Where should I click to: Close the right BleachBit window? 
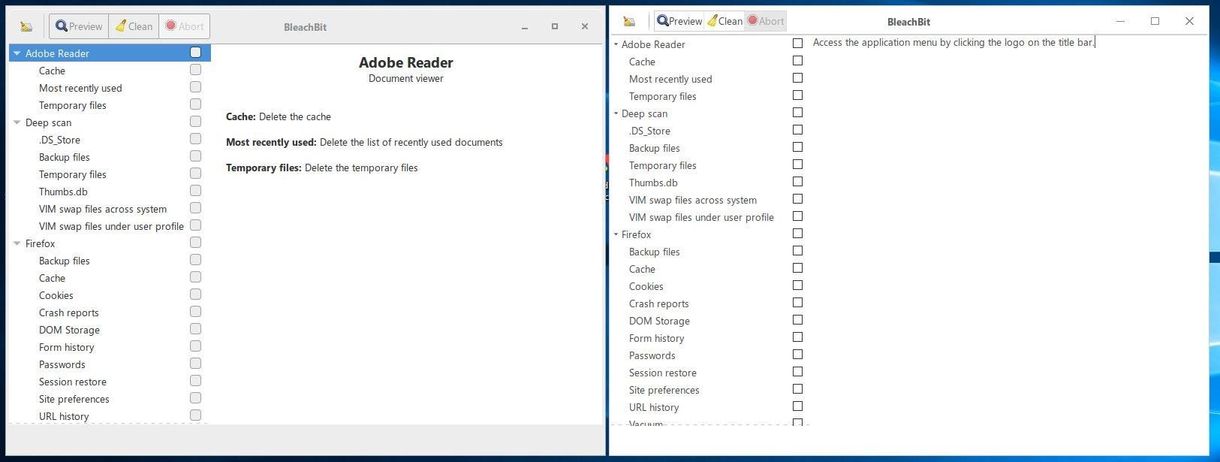[1189, 21]
